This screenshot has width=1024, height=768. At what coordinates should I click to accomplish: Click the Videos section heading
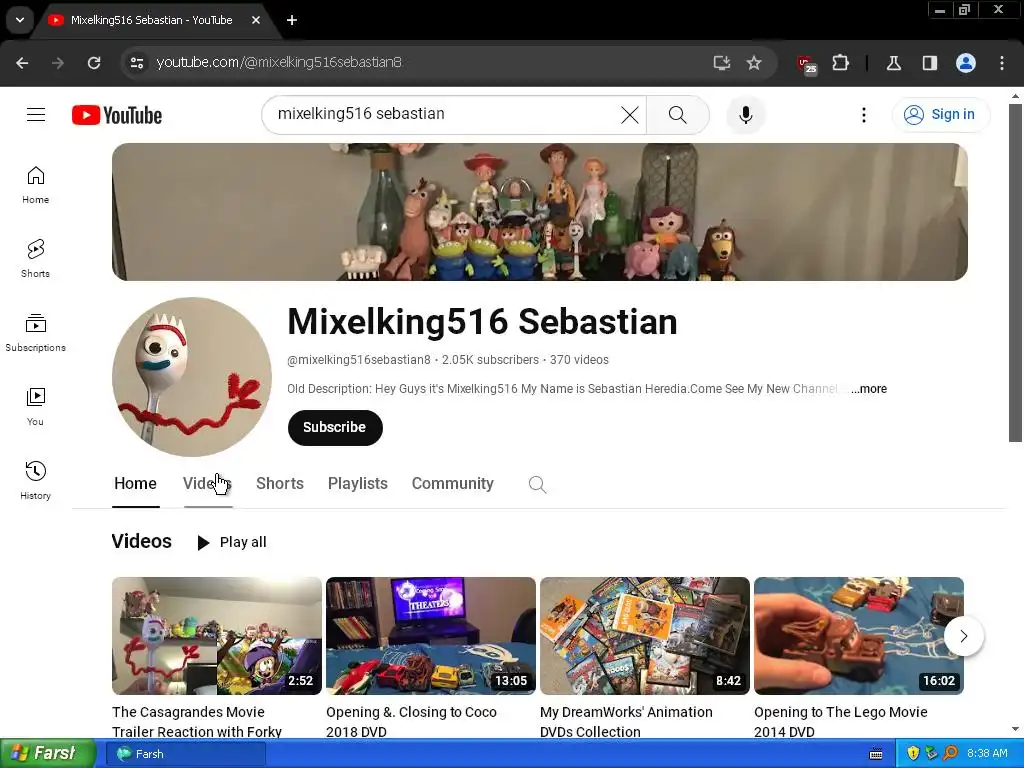tap(142, 541)
